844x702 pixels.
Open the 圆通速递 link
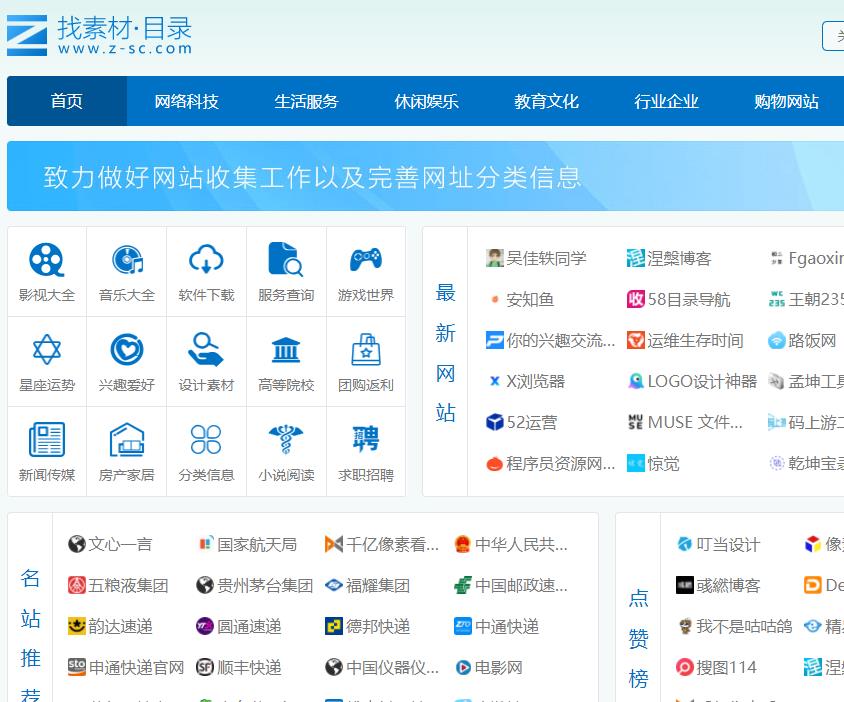point(249,626)
